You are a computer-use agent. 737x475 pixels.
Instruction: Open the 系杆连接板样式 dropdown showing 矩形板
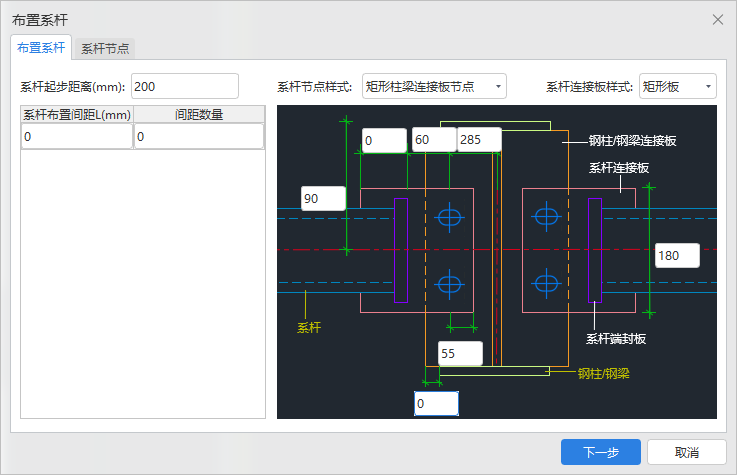pos(677,86)
